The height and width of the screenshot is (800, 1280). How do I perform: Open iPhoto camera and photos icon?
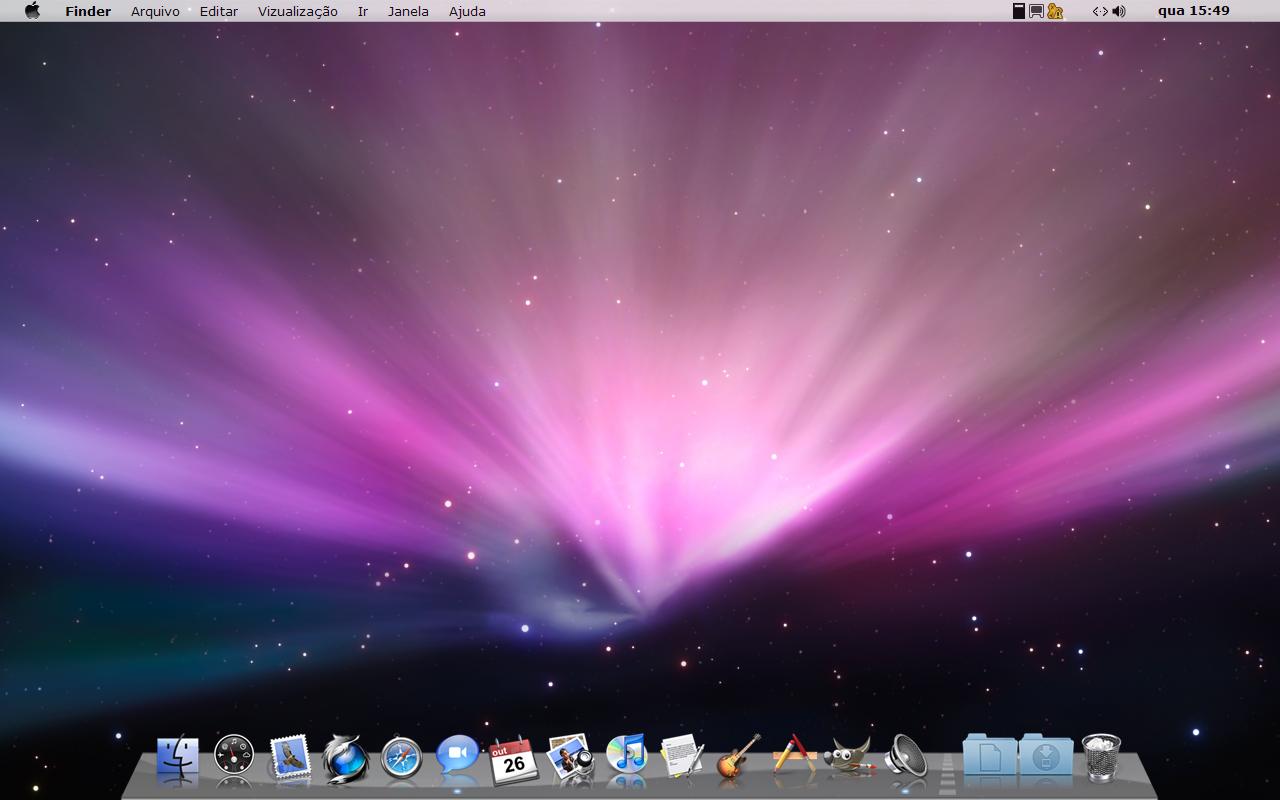pyautogui.click(x=571, y=757)
